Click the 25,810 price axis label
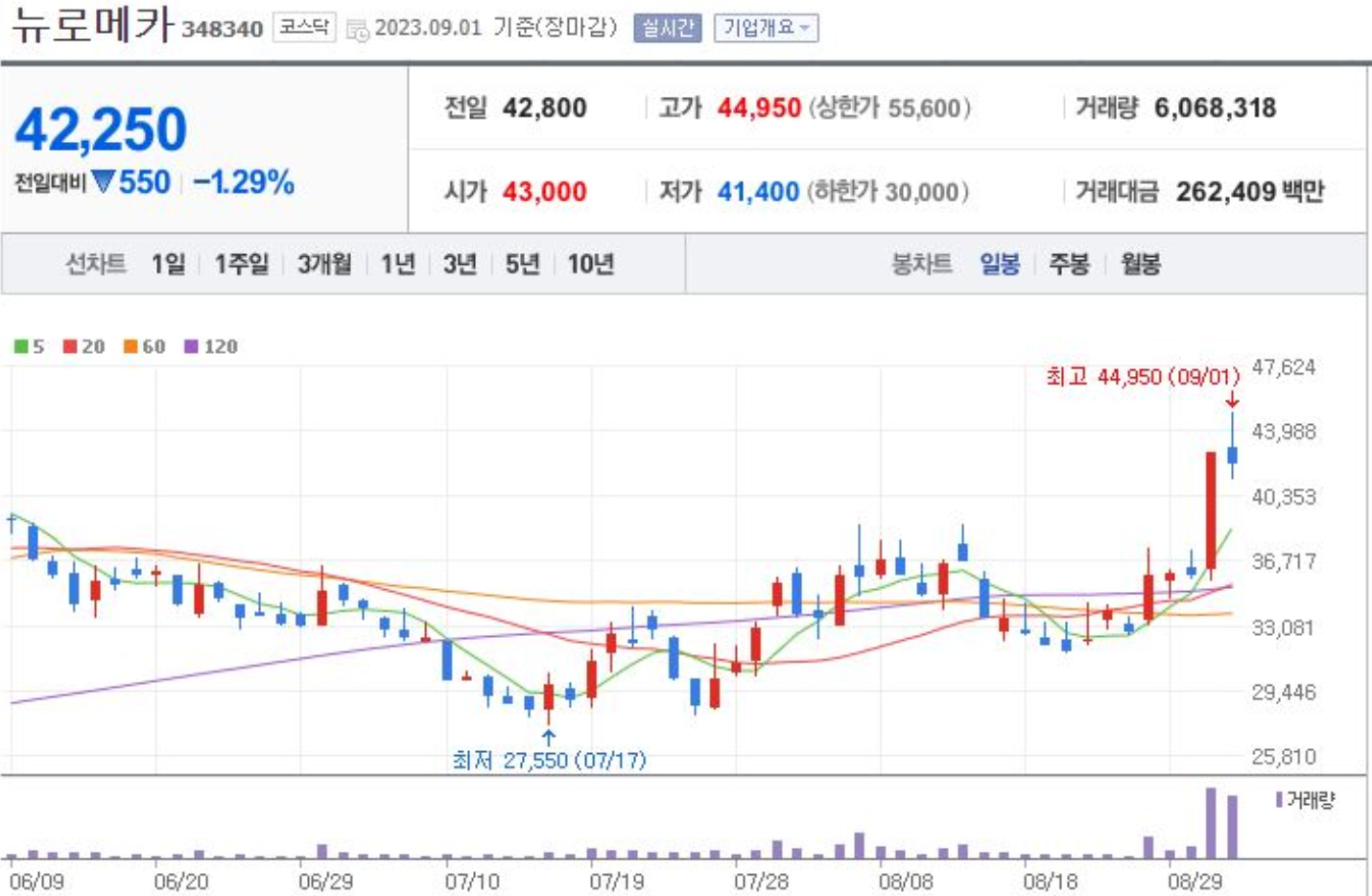Image resolution: width=1372 pixels, height=896 pixels. point(1284,757)
